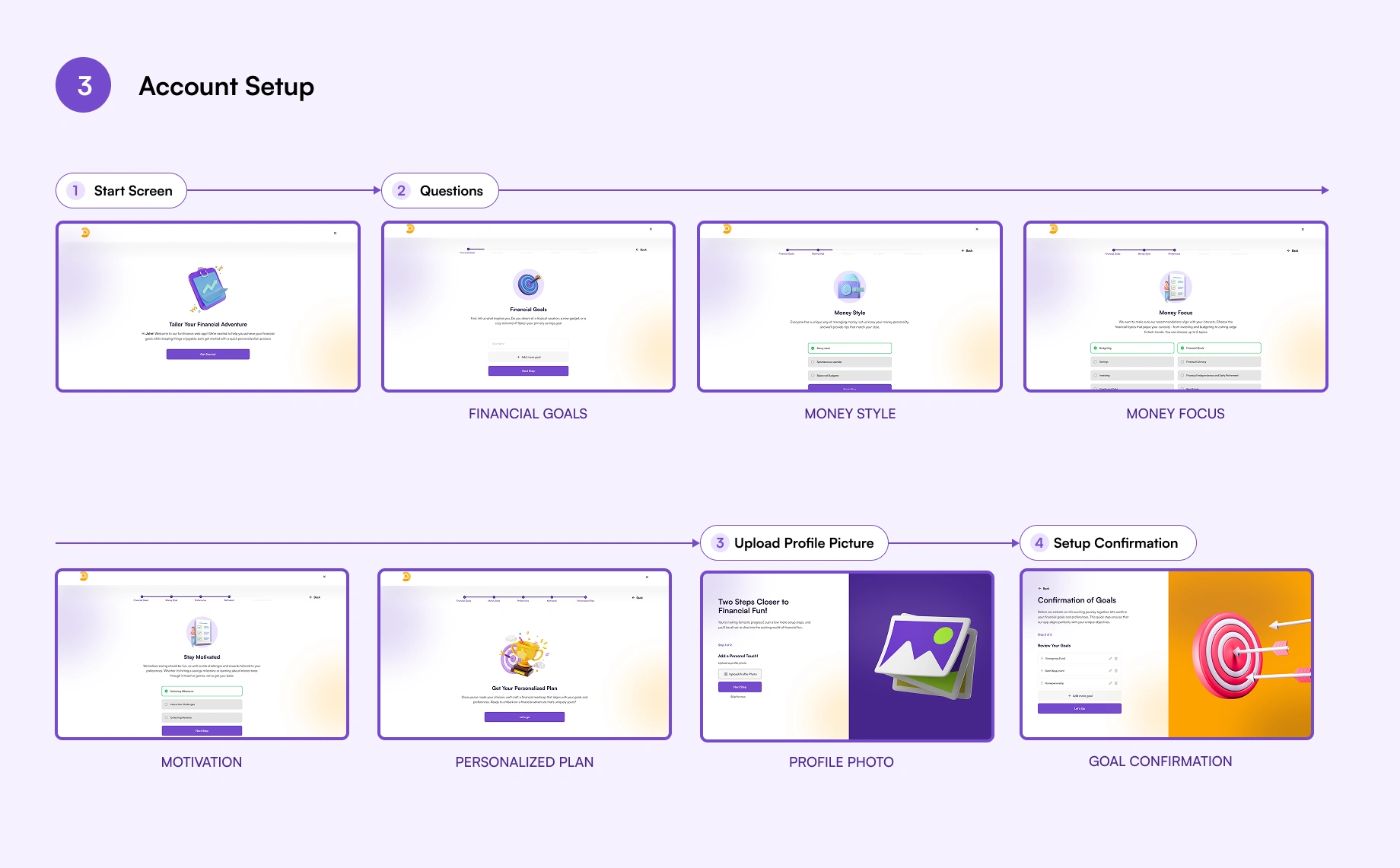Click the trash icon next to Debt Repayment goal

click(x=1115, y=671)
